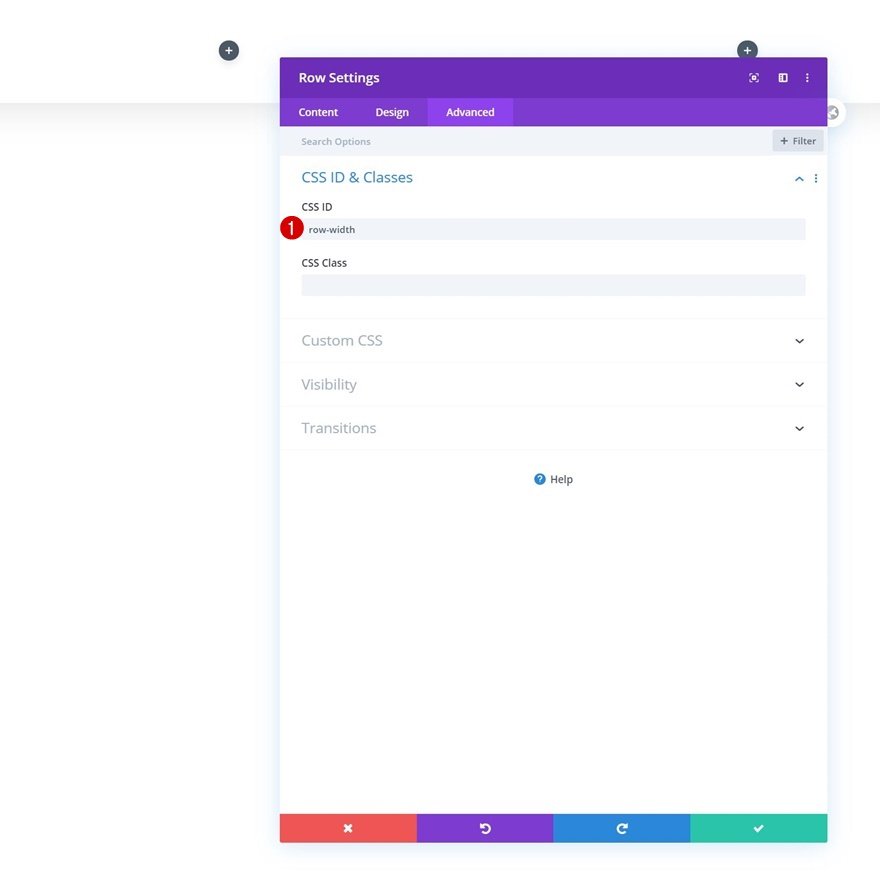
Task: Click the Visibility heading text
Action: (329, 385)
